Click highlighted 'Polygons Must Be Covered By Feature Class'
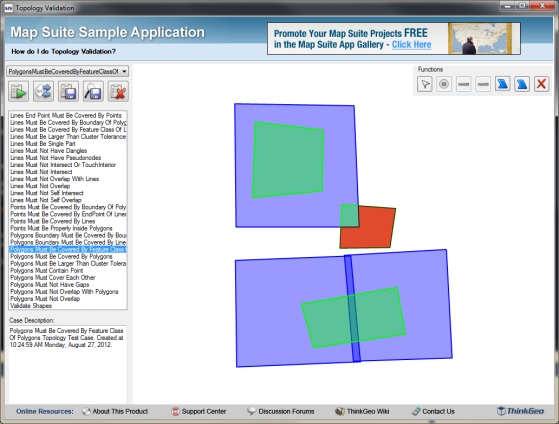The height and width of the screenshot is (424, 559). (x=68, y=250)
